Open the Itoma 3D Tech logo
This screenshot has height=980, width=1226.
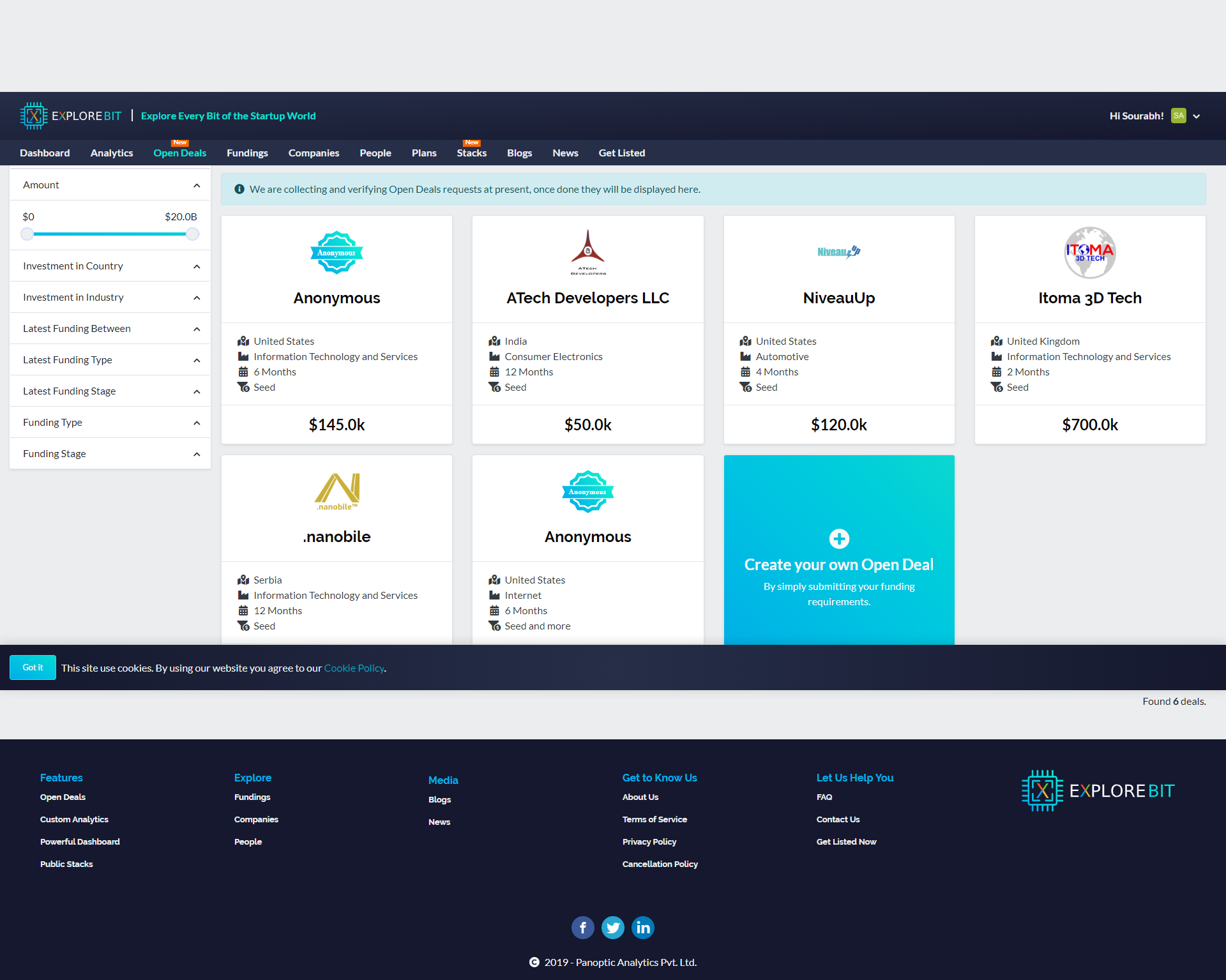click(x=1089, y=252)
